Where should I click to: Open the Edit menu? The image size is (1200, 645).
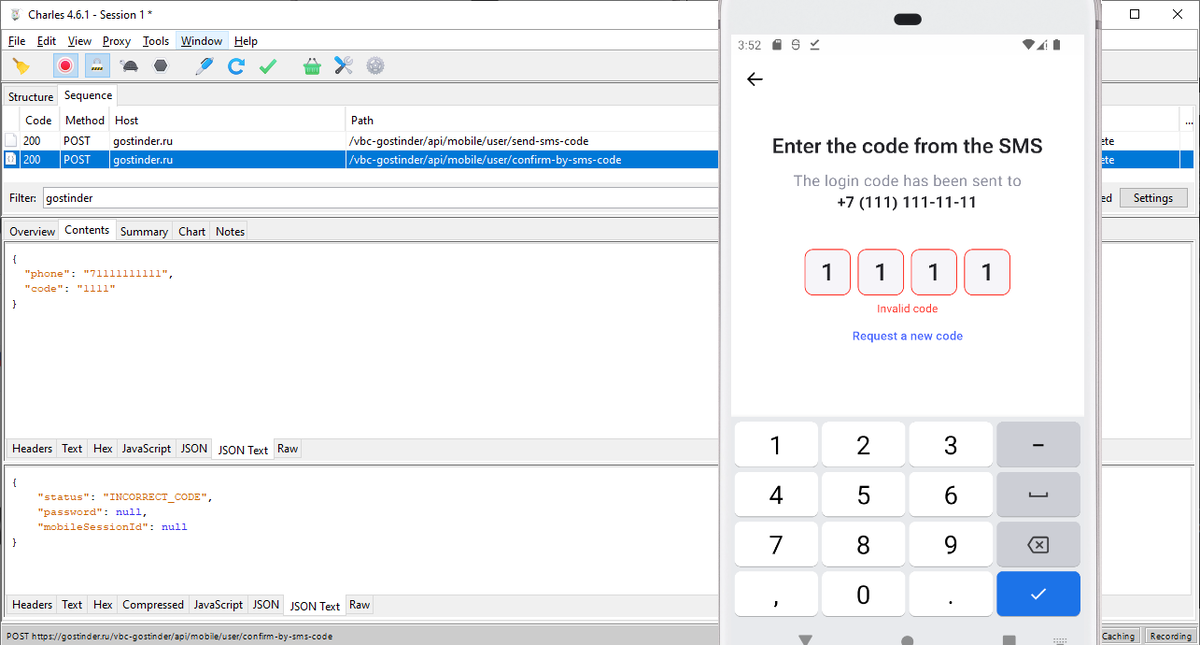coord(47,41)
